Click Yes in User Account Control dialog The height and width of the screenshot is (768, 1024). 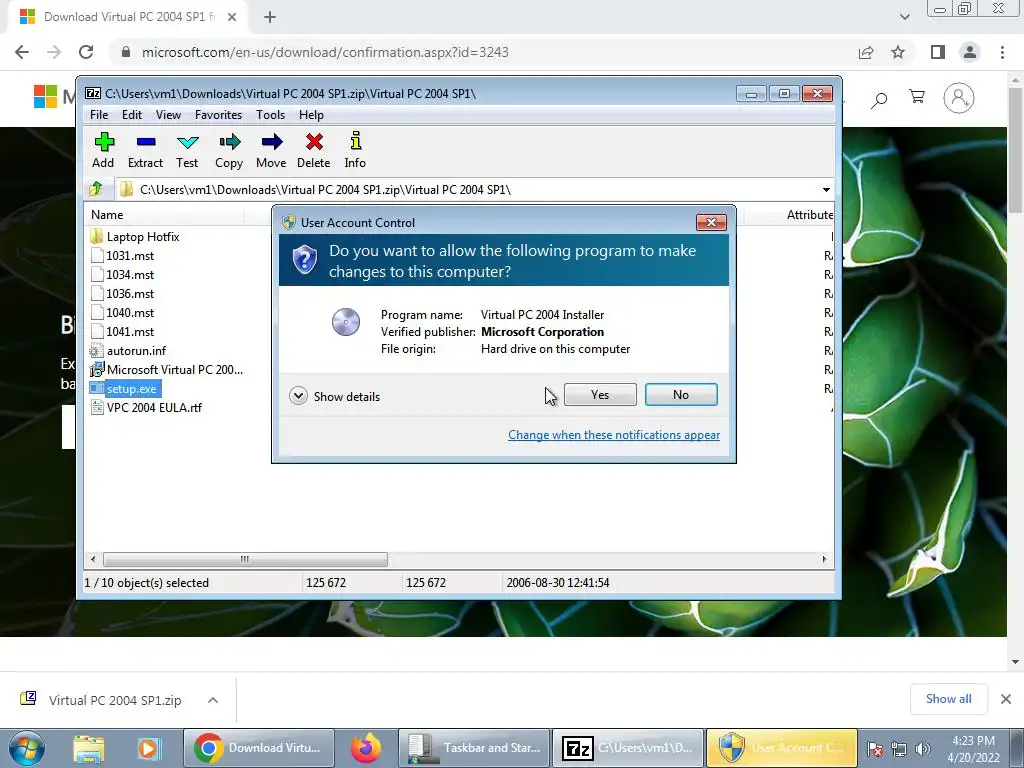[600, 394]
